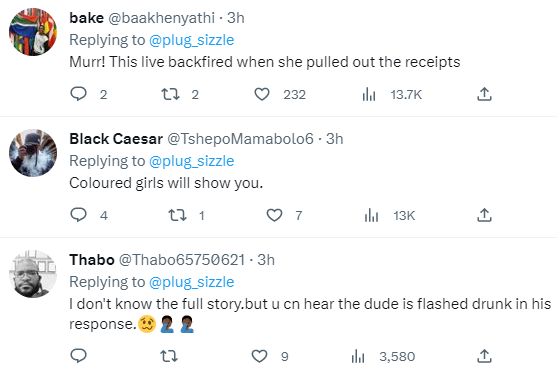
Task: View analytics for bake's 13.7K views tweet
Action: [369, 95]
